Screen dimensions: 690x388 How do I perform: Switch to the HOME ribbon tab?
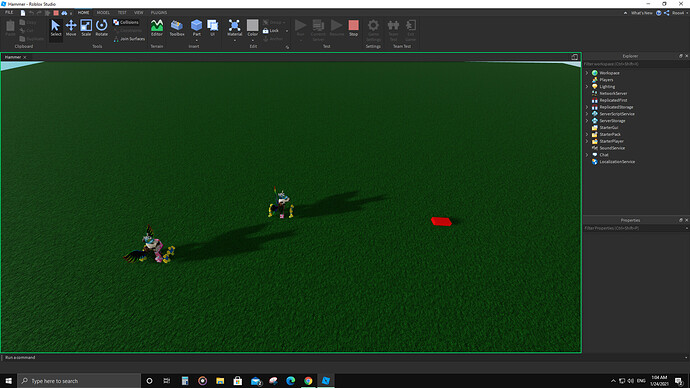[83, 13]
